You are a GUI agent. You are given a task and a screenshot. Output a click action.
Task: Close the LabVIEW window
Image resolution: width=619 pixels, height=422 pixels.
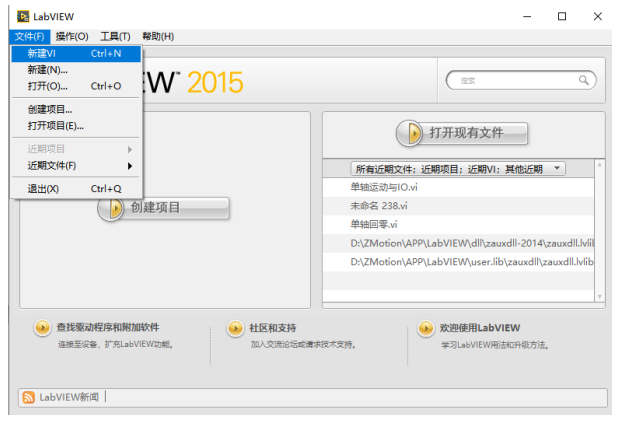click(x=598, y=16)
